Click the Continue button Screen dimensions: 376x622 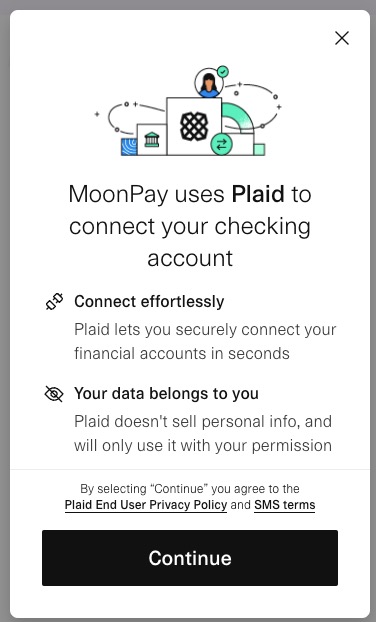[x=190, y=558]
